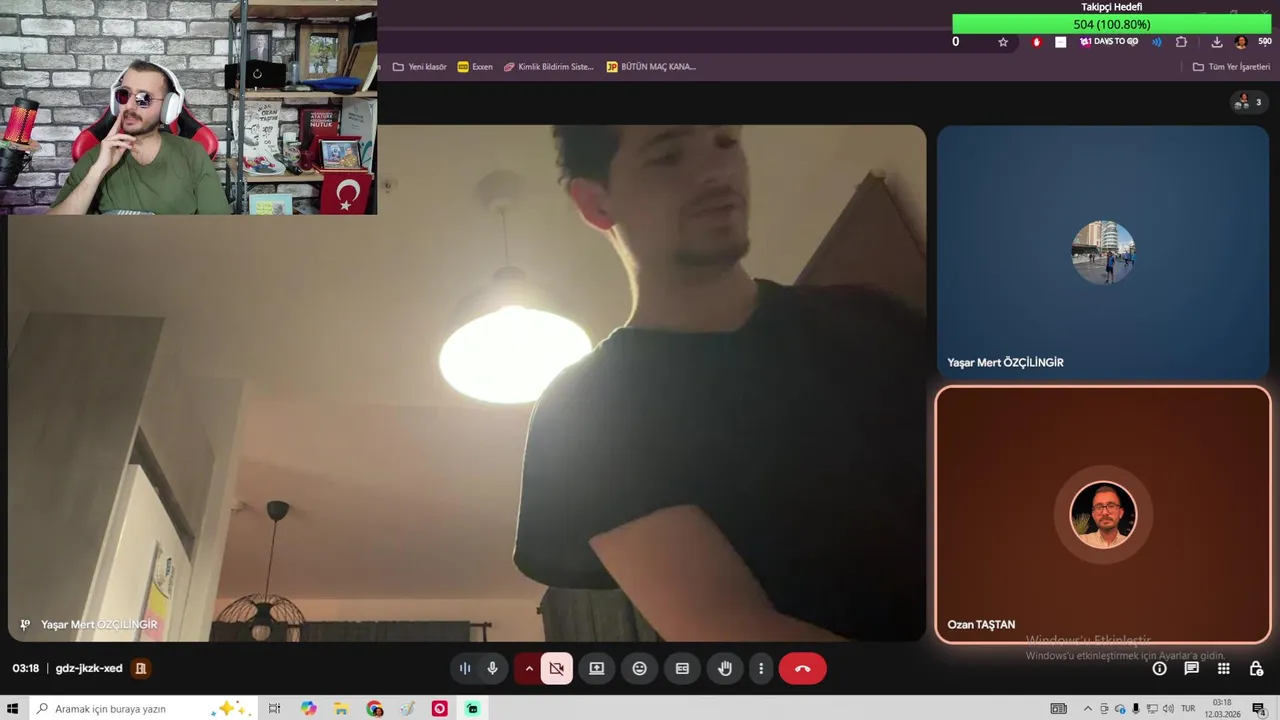Viewport: 1280px width, 720px height.
Task: Toggle closed captions on
Action: click(x=682, y=668)
